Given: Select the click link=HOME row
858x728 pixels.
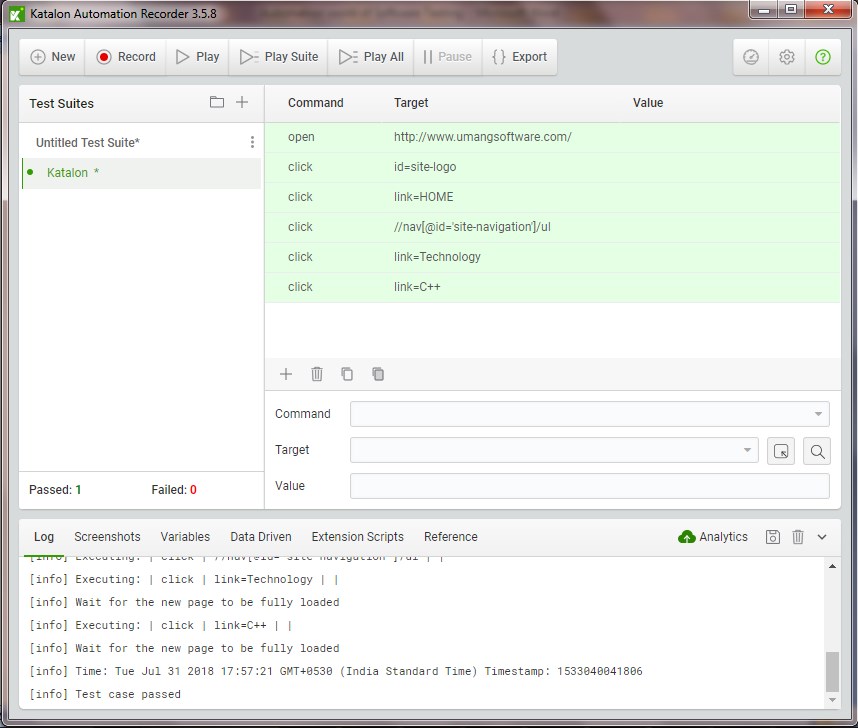Looking at the screenshot, I should 553,198.
